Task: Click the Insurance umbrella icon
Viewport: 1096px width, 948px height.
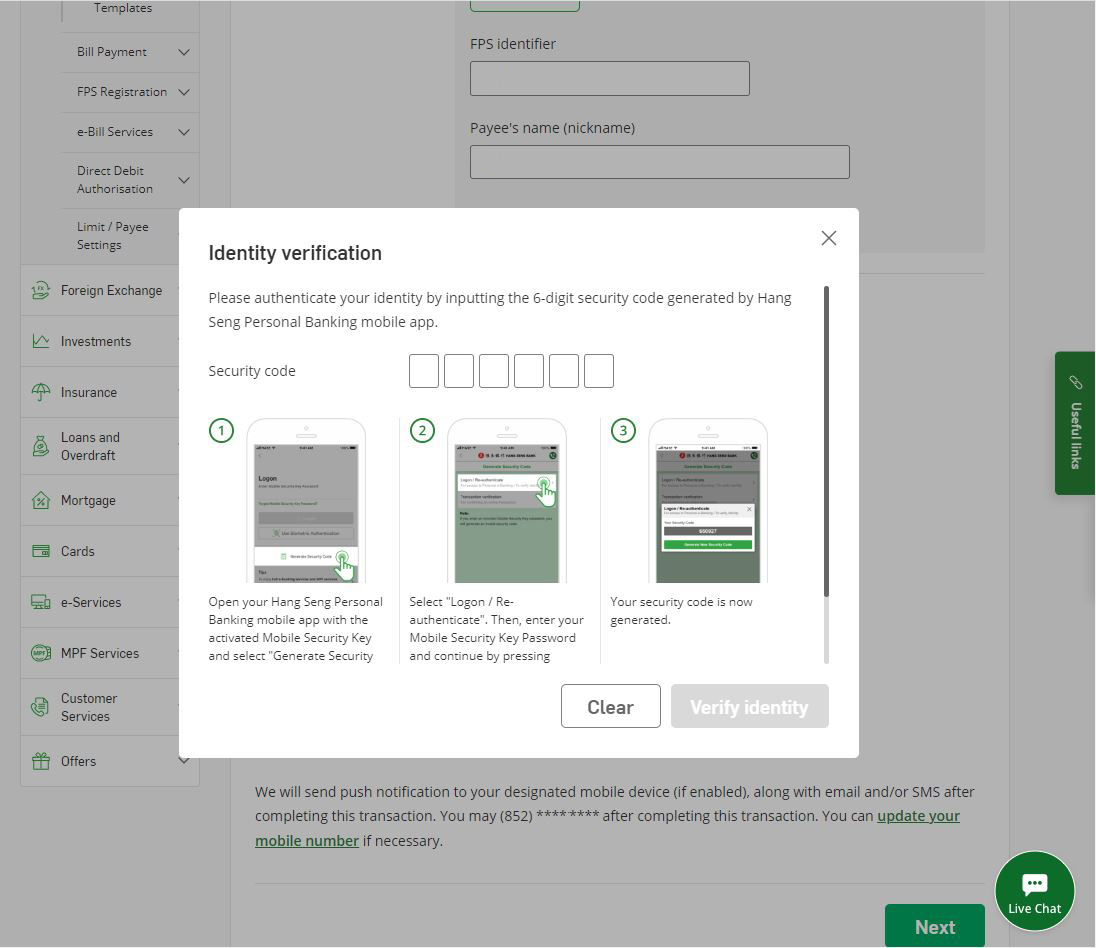Action: pyautogui.click(x=41, y=392)
